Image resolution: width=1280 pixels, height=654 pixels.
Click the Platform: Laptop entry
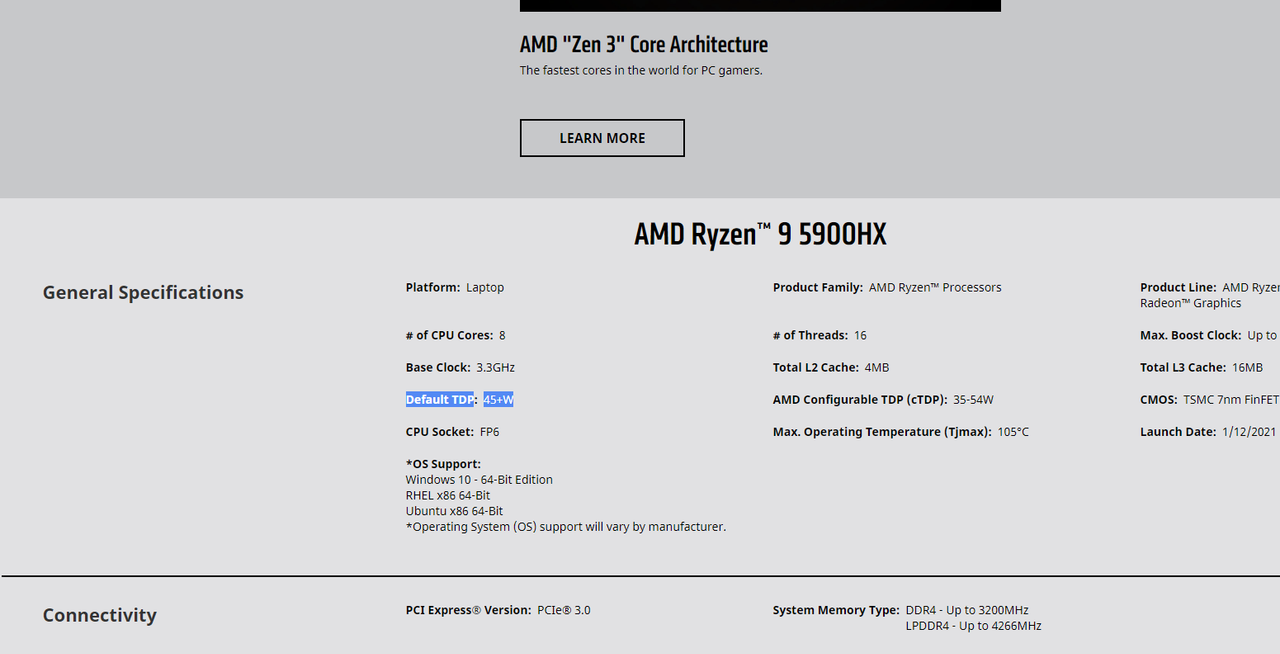click(455, 287)
